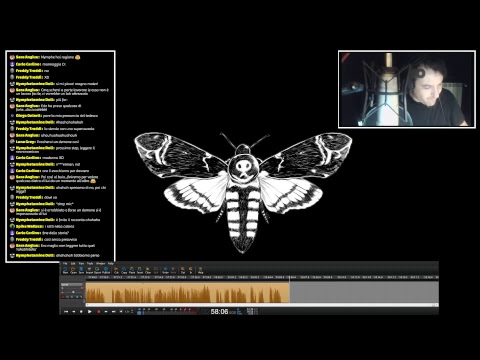Click the Export toolbar icon
This screenshot has height=360, width=480.
(x=97, y=270)
